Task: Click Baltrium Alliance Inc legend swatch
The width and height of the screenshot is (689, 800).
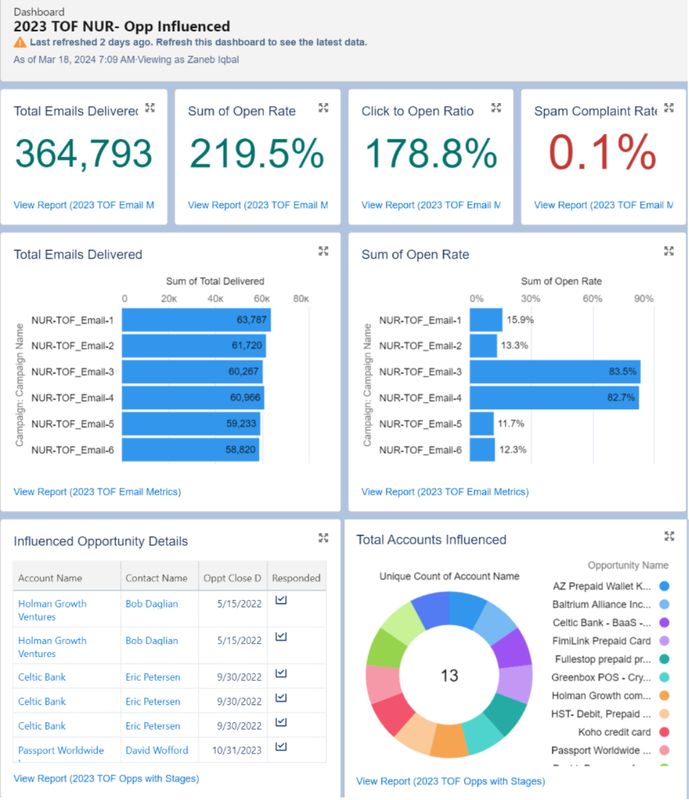Action: point(664,604)
